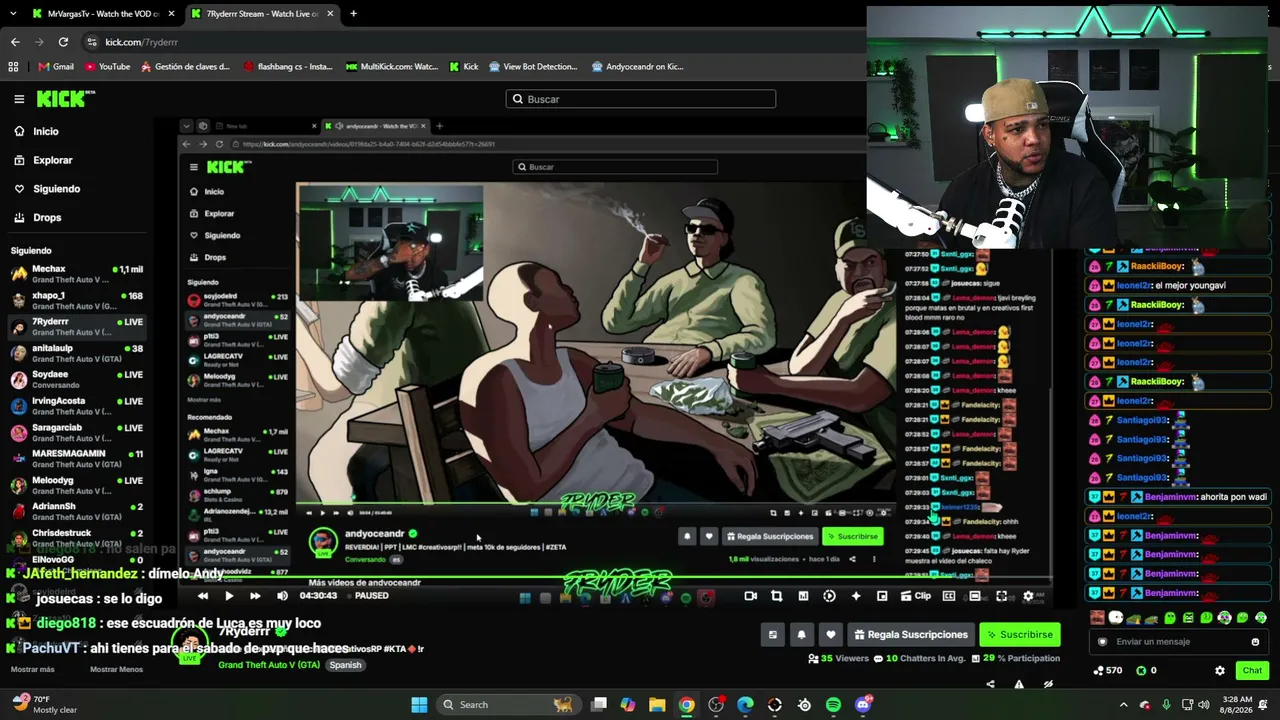Open the MARESMAGAMIN channel in sidebar

point(76,458)
